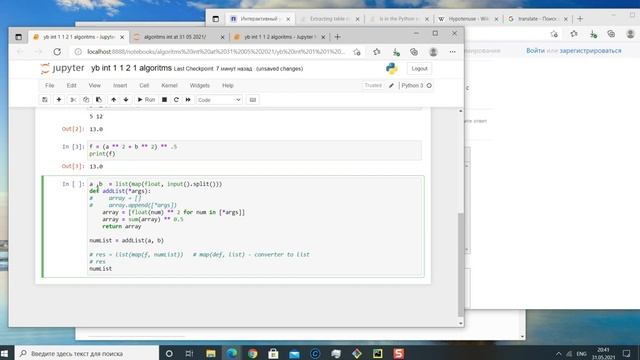Open the Insert menu
640x360 pixels.
[120, 85]
